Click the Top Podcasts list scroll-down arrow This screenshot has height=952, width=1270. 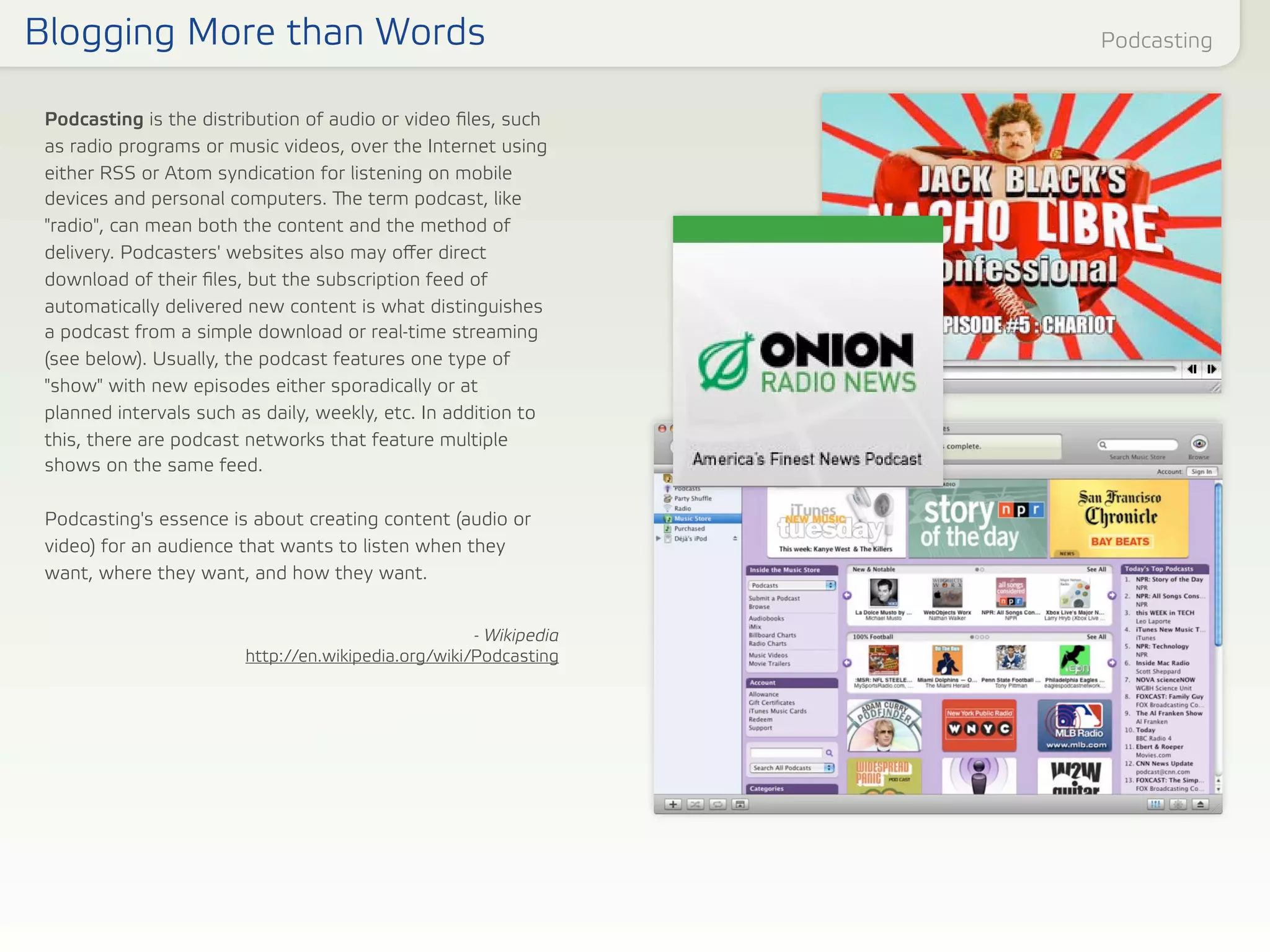tap(1218, 790)
